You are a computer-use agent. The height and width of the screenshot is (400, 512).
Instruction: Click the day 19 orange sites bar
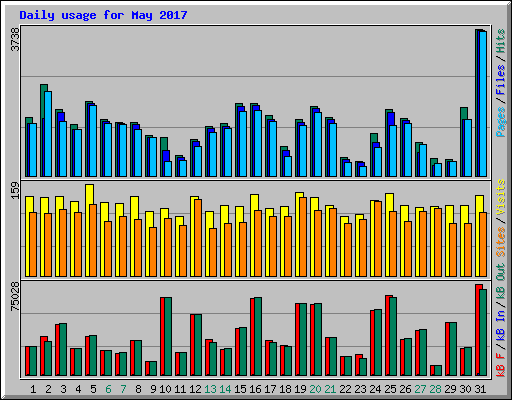pos(303,237)
